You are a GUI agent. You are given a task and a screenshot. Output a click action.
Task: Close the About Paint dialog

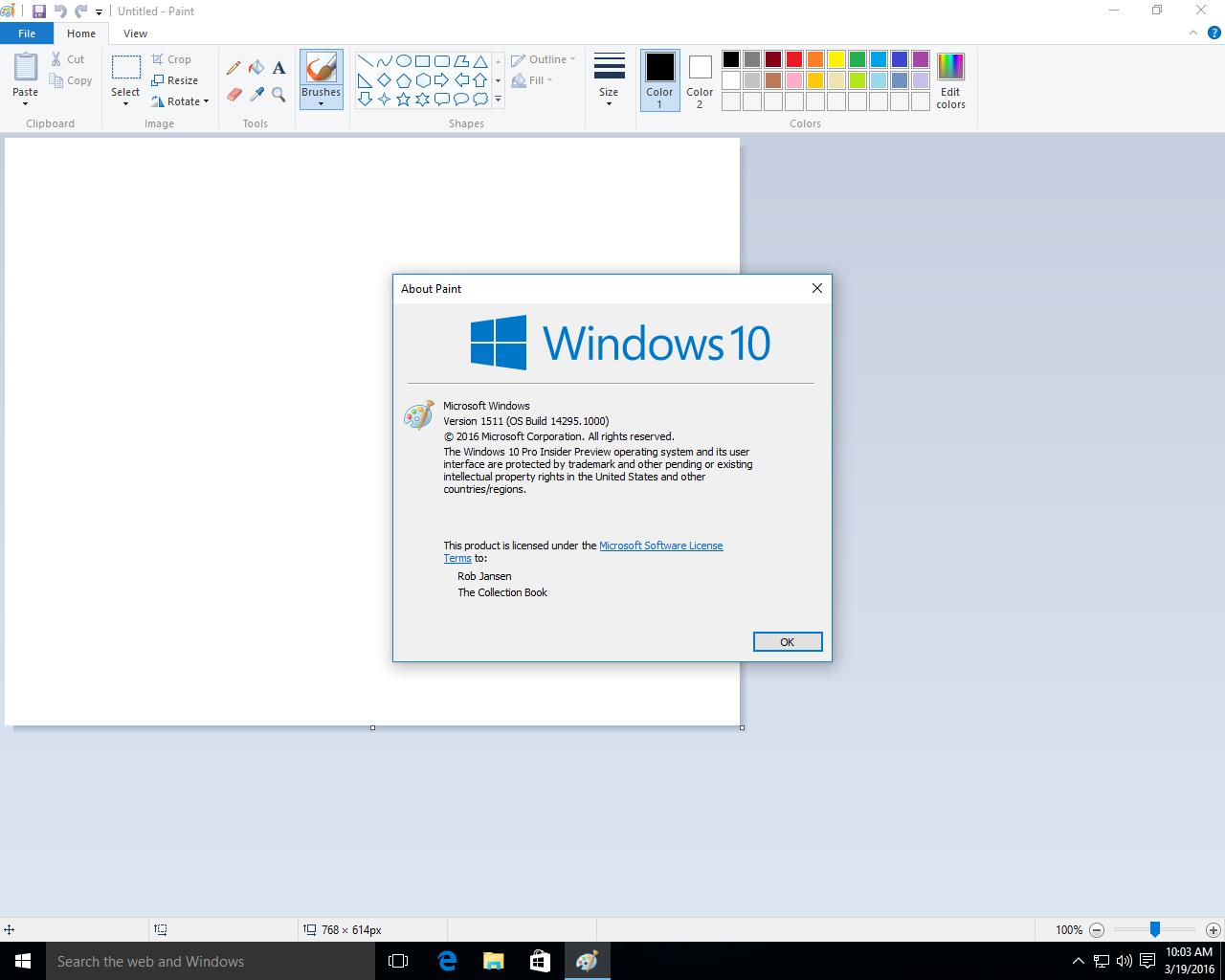point(816,288)
